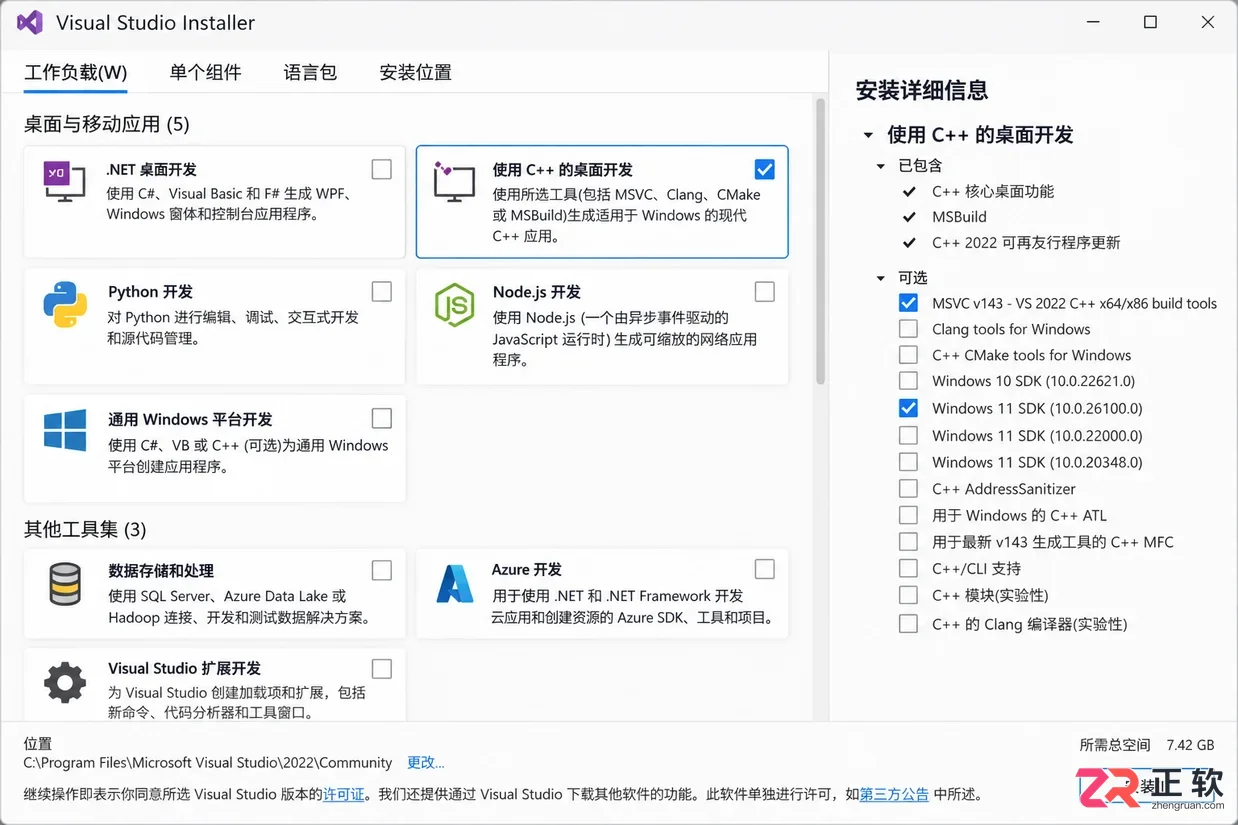Image resolution: width=1238 pixels, height=825 pixels.
Task: Check C++/CLI 支持 option
Action: point(908,568)
